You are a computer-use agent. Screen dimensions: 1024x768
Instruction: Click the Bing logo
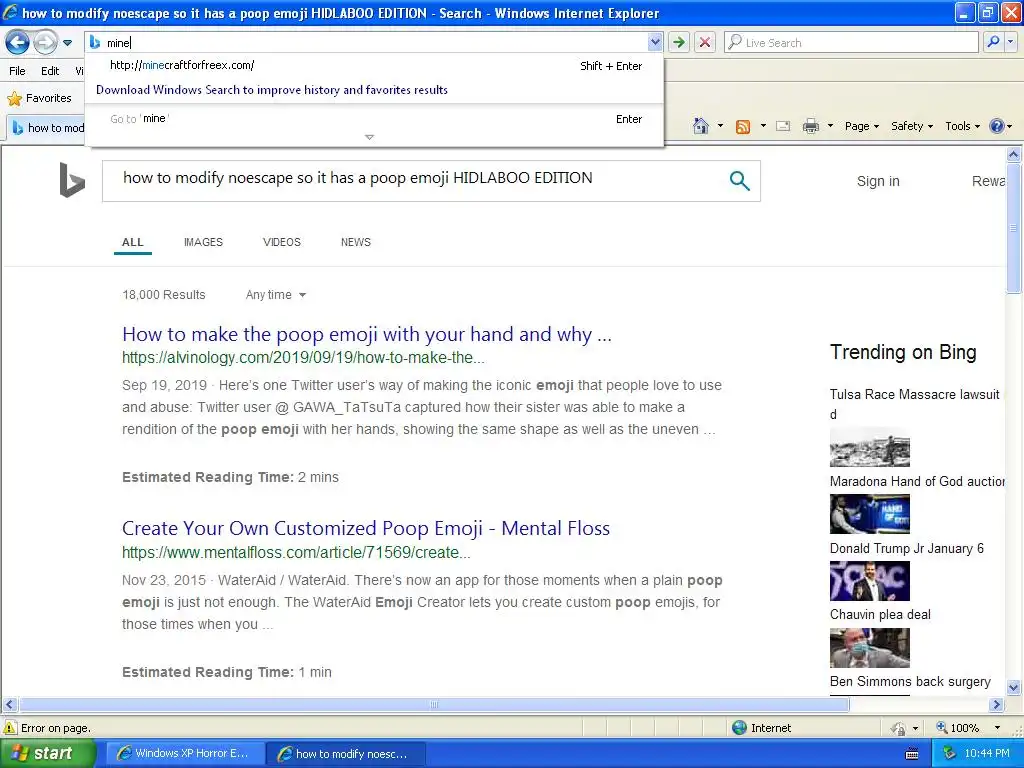click(72, 180)
